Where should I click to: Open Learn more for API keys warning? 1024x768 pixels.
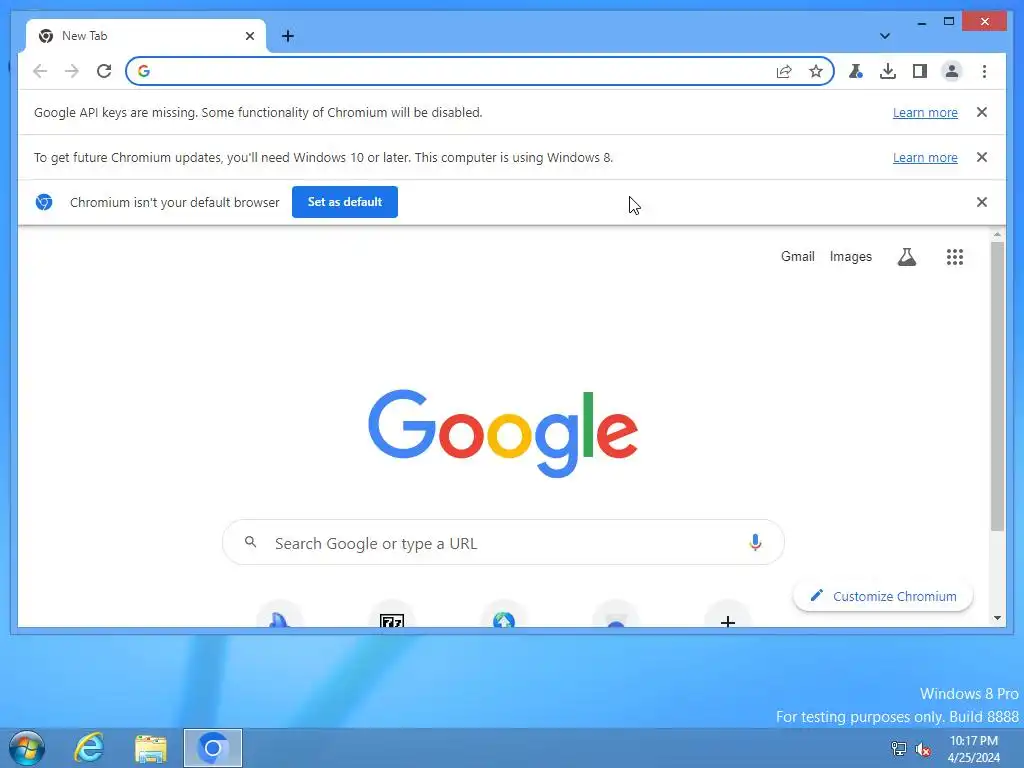pos(925,112)
